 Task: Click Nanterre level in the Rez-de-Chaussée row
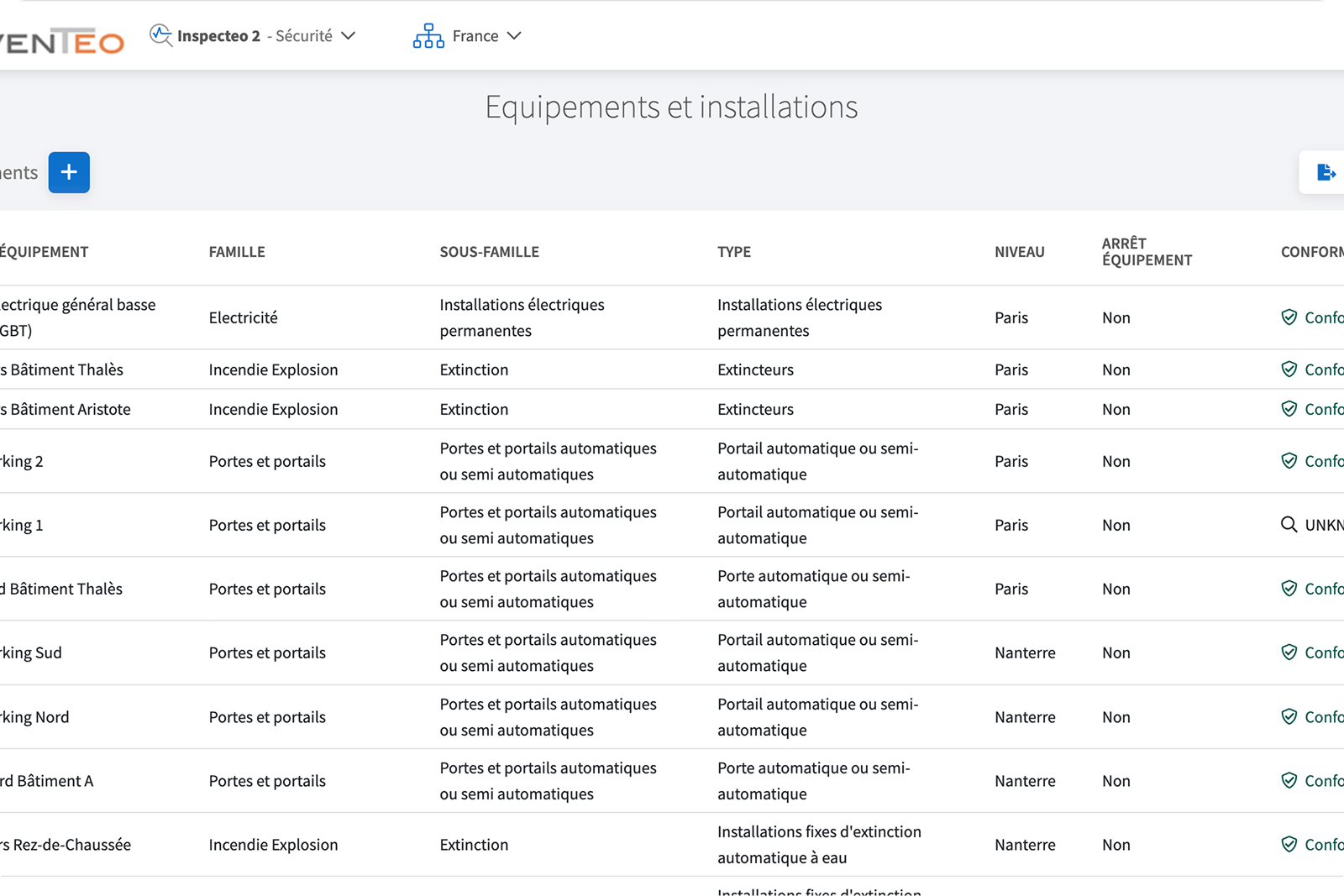coord(1025,845)
